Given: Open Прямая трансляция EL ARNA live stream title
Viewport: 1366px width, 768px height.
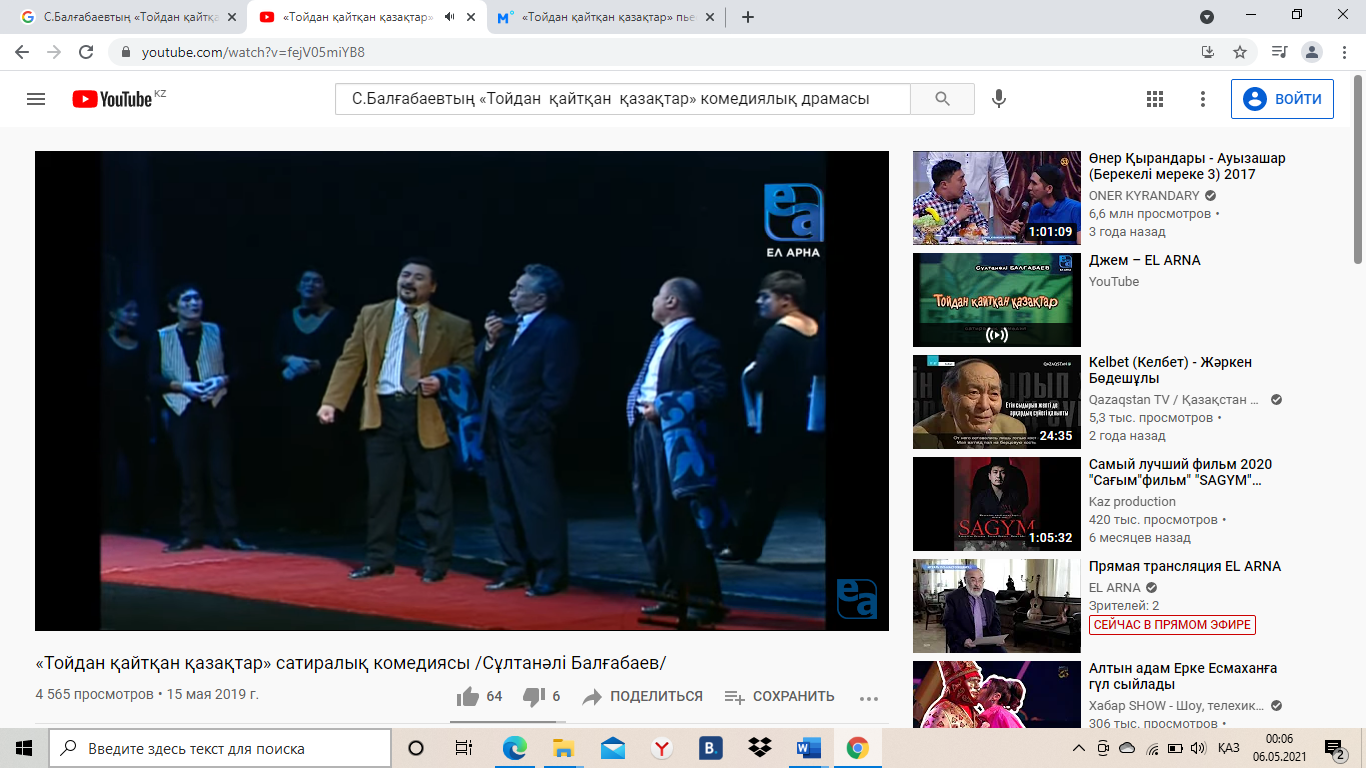Looking at the screenshot, I should pos(1185,566).
